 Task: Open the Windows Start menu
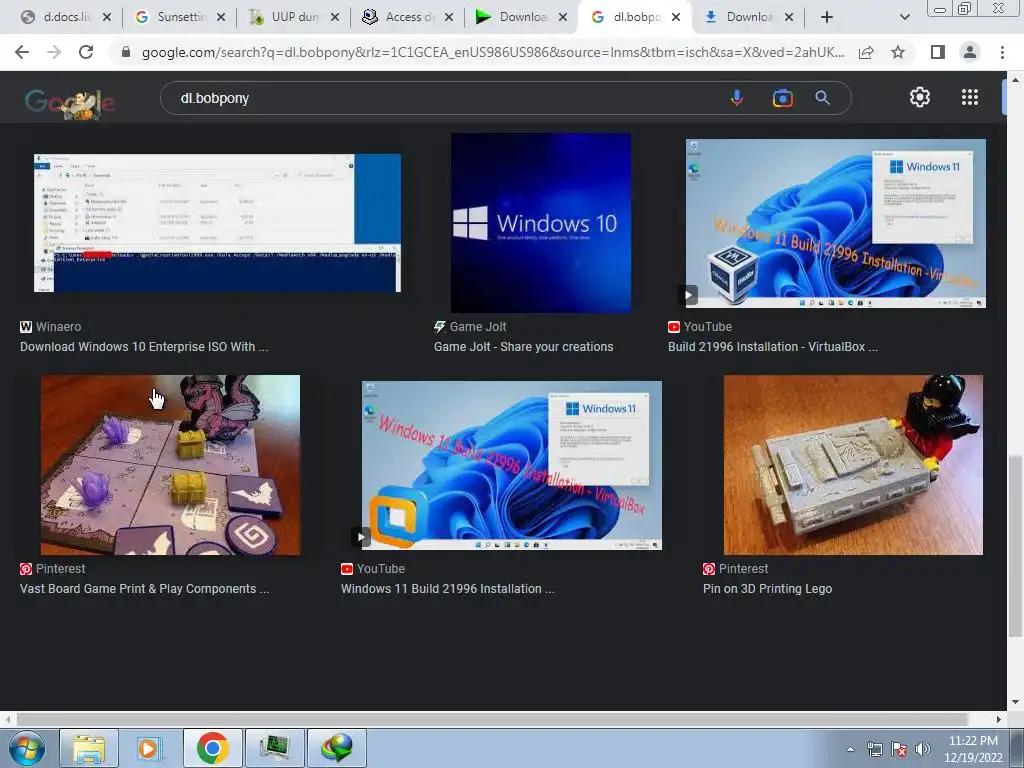click(x=26, y=748)
